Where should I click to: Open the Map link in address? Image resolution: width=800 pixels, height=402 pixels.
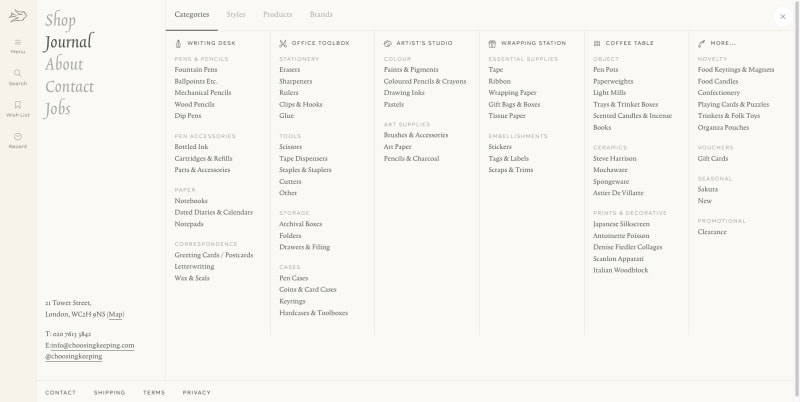pyautogui.click(x=116, y=314)
